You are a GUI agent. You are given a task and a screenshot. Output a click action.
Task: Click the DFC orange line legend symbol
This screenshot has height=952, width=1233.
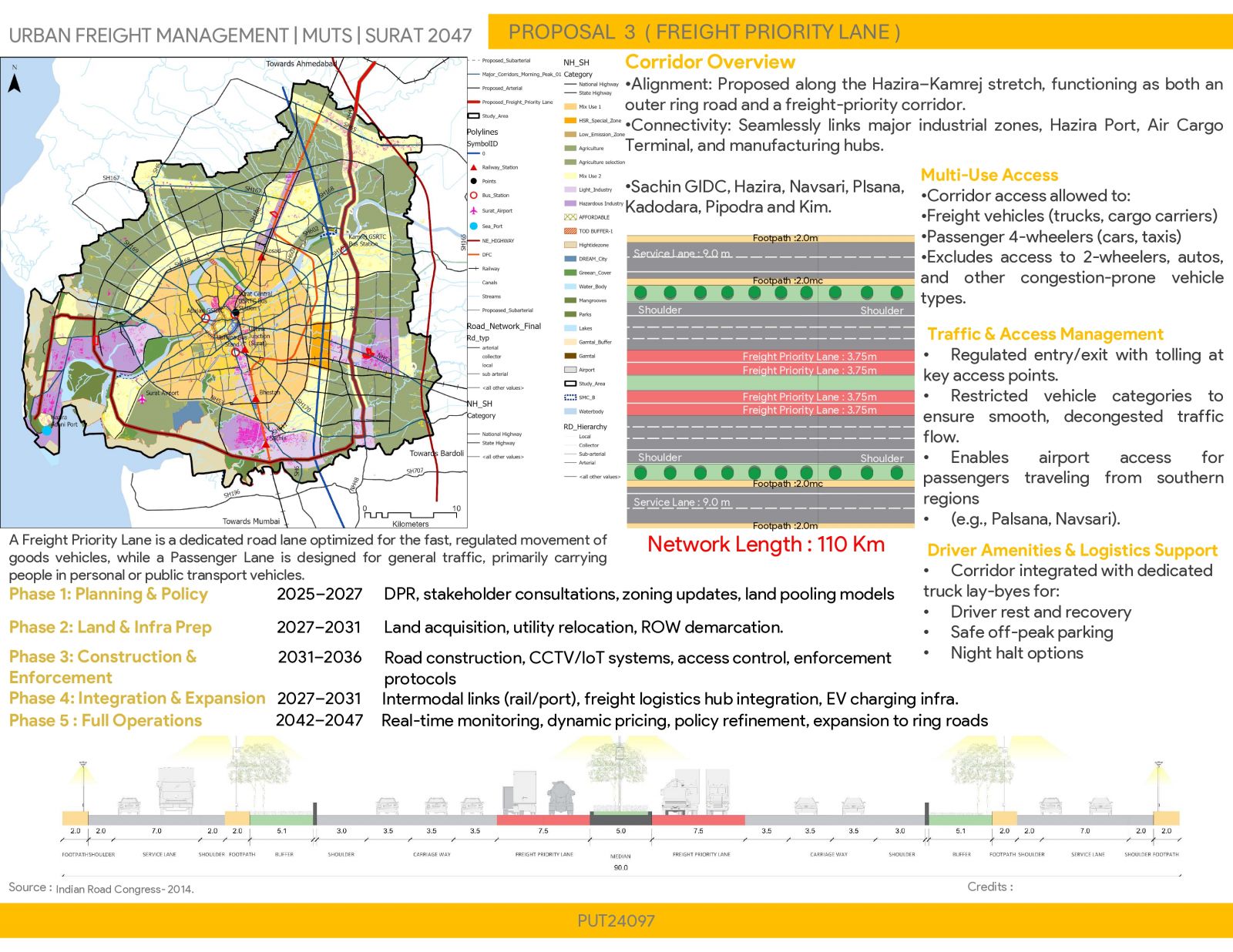pos(474,254)
